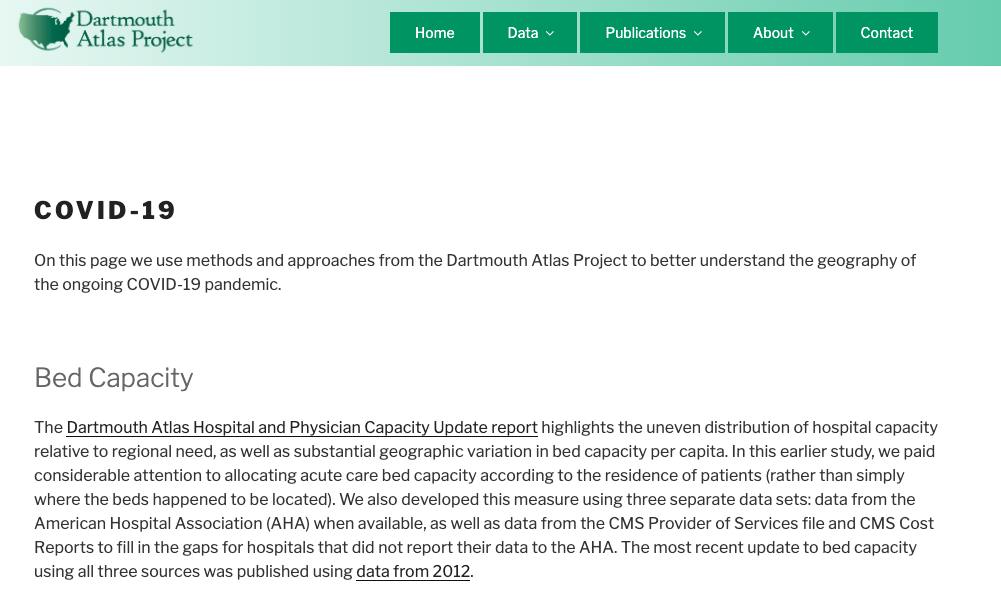Click the chevron next to About
1001x601 pixels.
[806, 33]
